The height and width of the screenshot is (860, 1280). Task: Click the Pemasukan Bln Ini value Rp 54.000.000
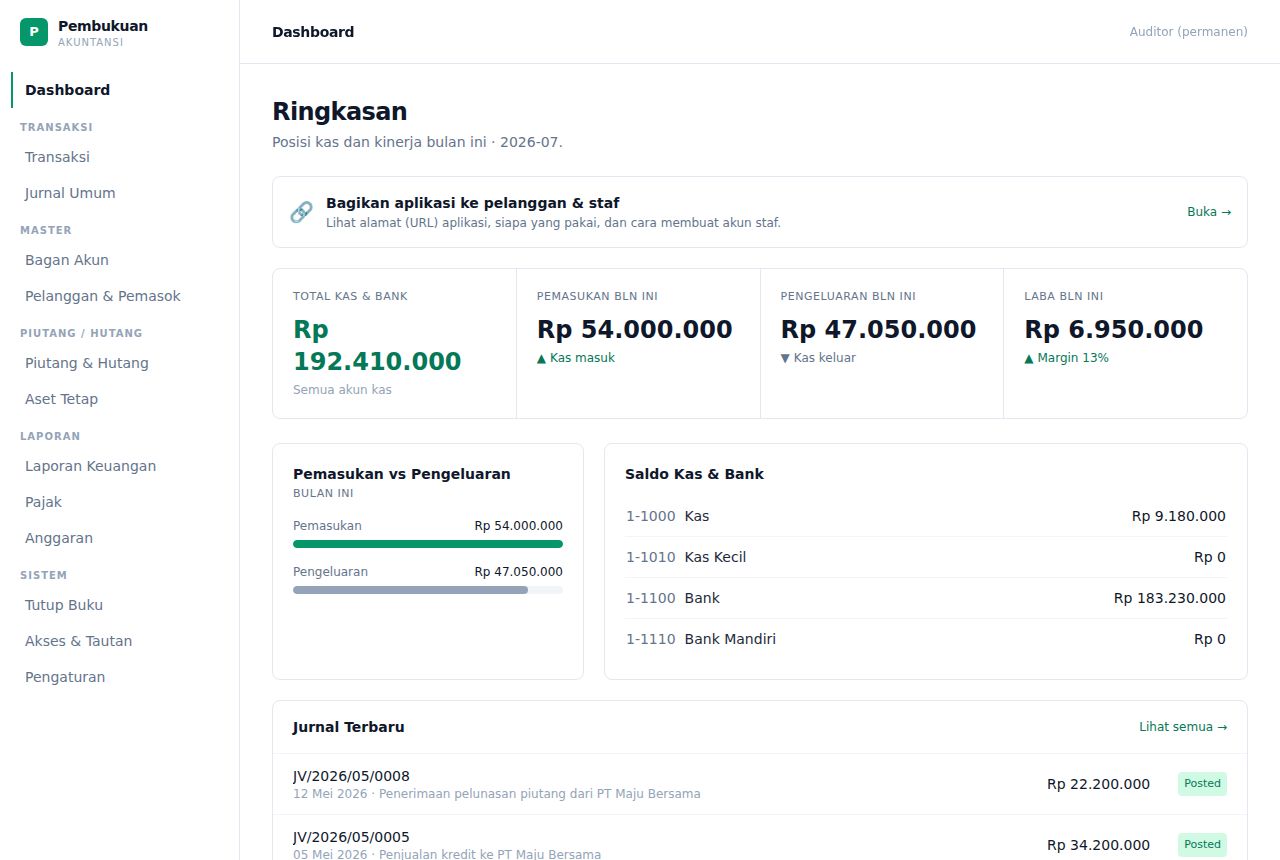tap(635, 329)
